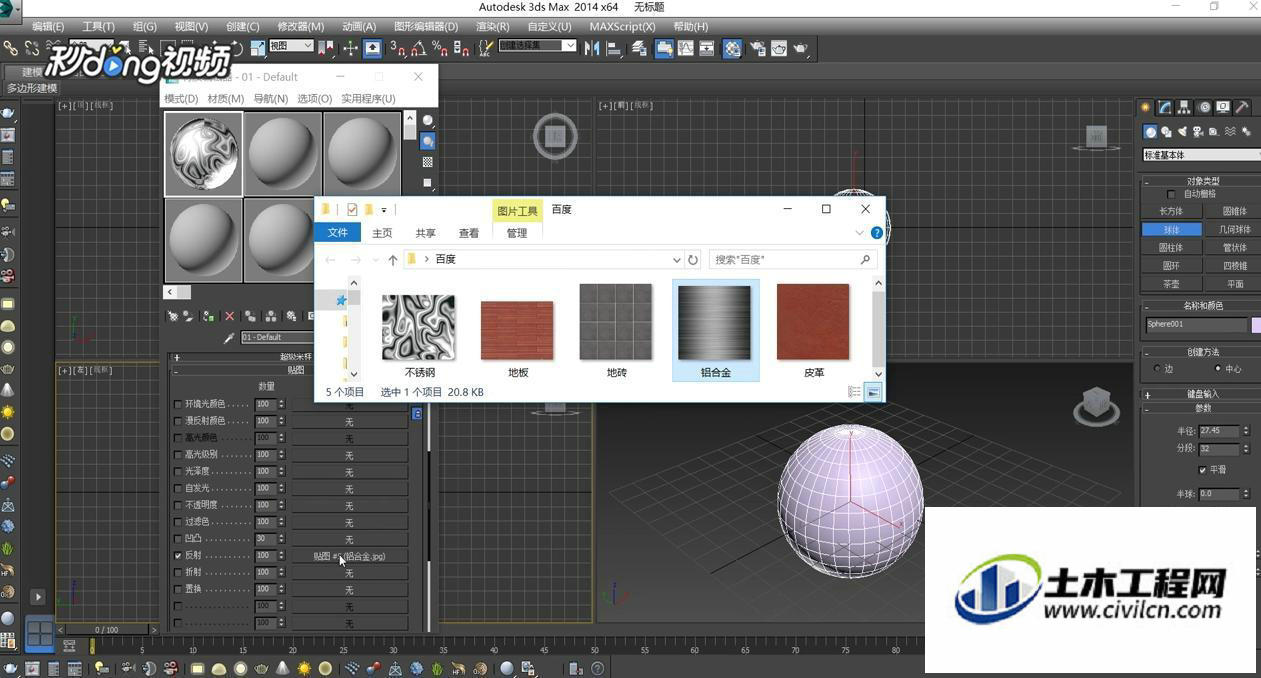The width and height of the screenshot is (1261, 678).
Task: Enable the 凹凸 map checkbox
Action: click(178, 539)
